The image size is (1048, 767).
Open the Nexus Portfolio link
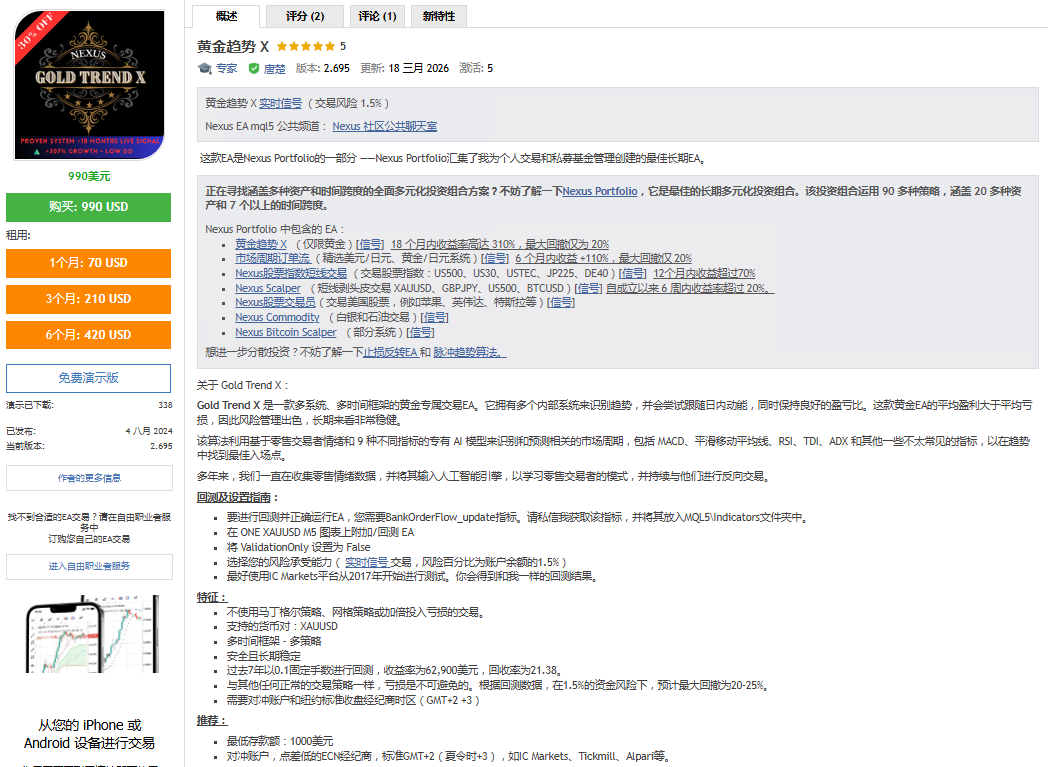point(600,191)
